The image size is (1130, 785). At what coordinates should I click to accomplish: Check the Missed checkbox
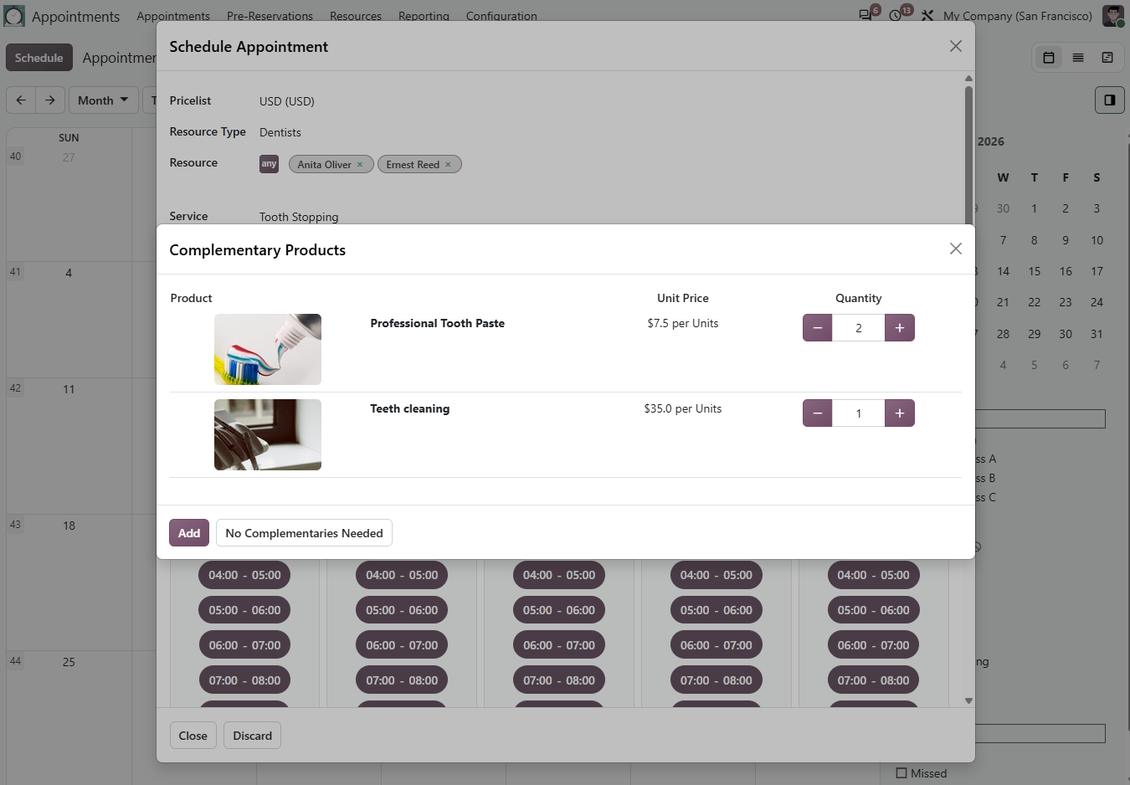point(902,773)
